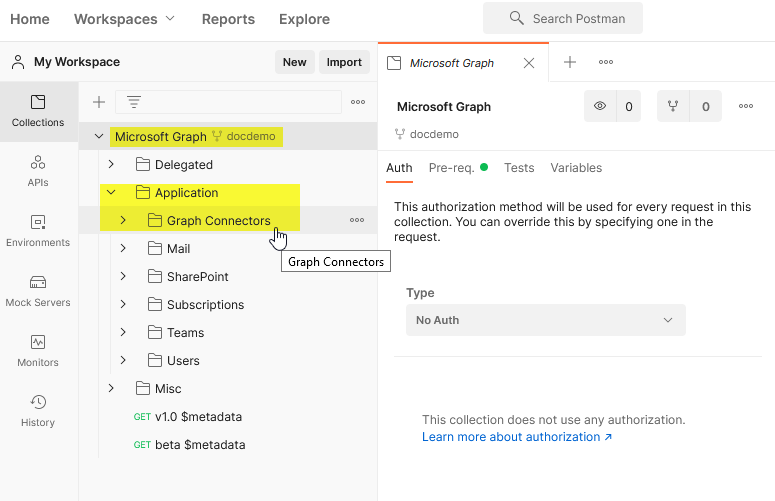The height and width of the screenshot is (501, 775).
Task: Expand the Misc folder
Action: pyautogui.click(x=111, y=389)
